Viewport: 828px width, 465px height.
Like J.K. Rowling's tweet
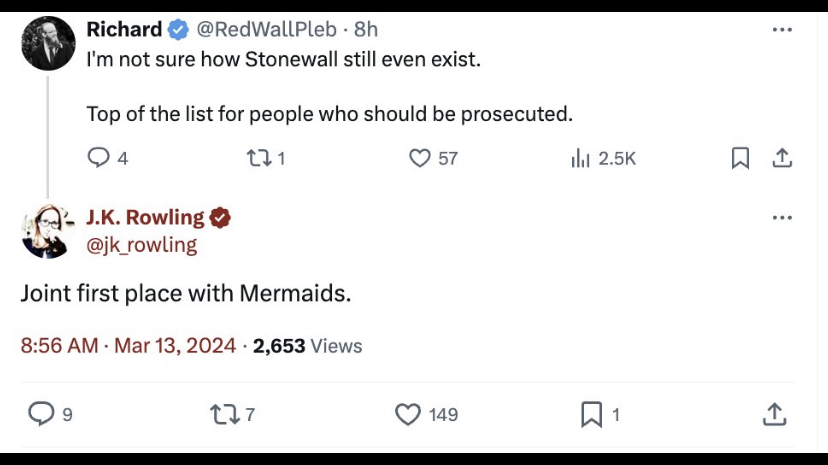pos(408,413)
